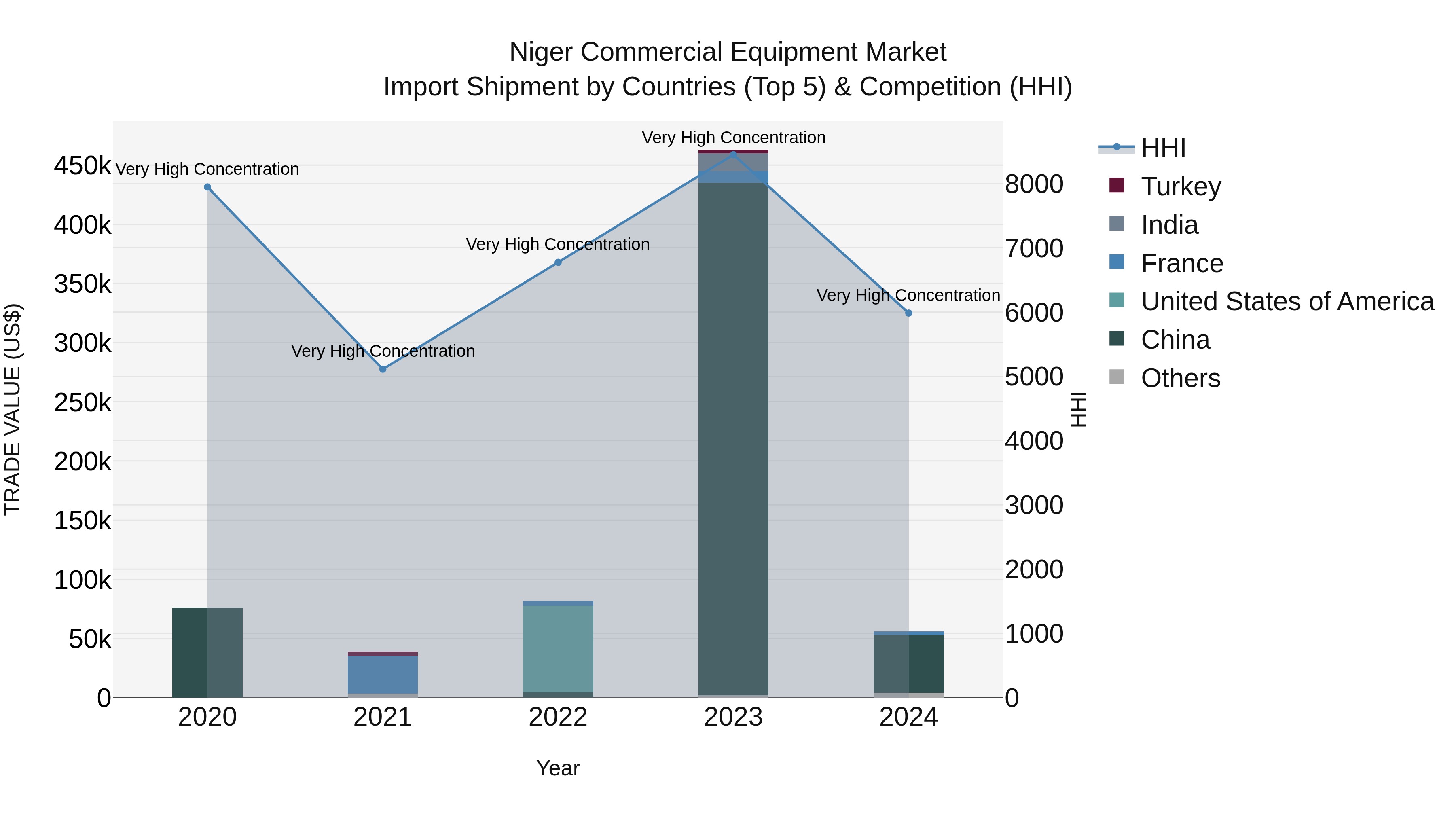Toggle China legend entry
This screenshot has width=1456, height=819.
(1159, 339)
